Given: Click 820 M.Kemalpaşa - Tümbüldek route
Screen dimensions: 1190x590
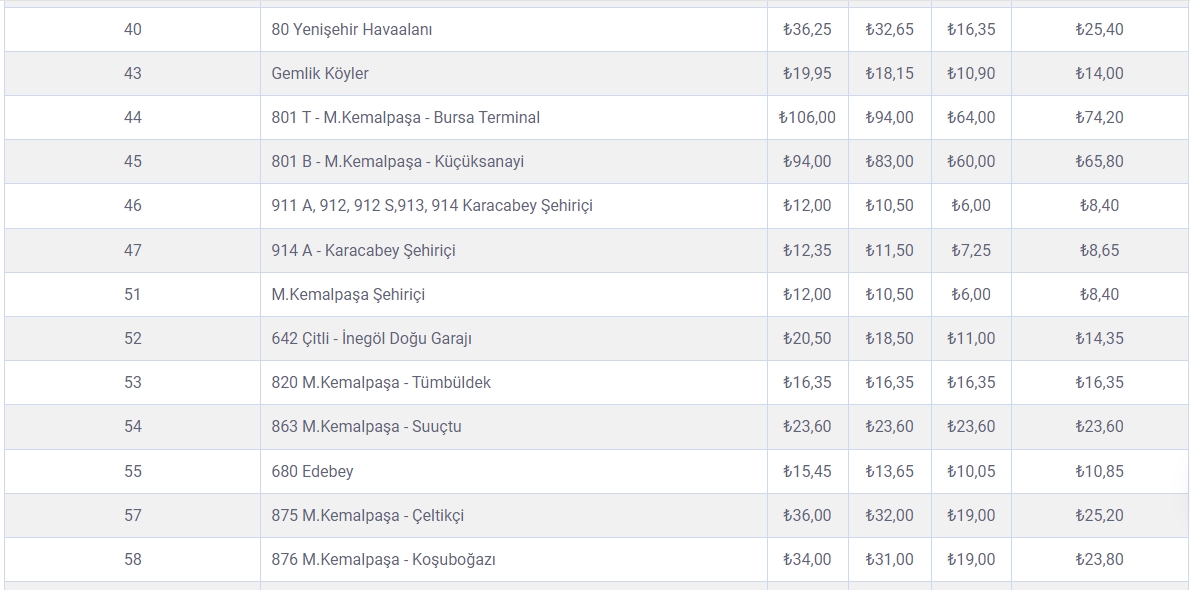Looking at the screenshot, I should pos(381,383).
